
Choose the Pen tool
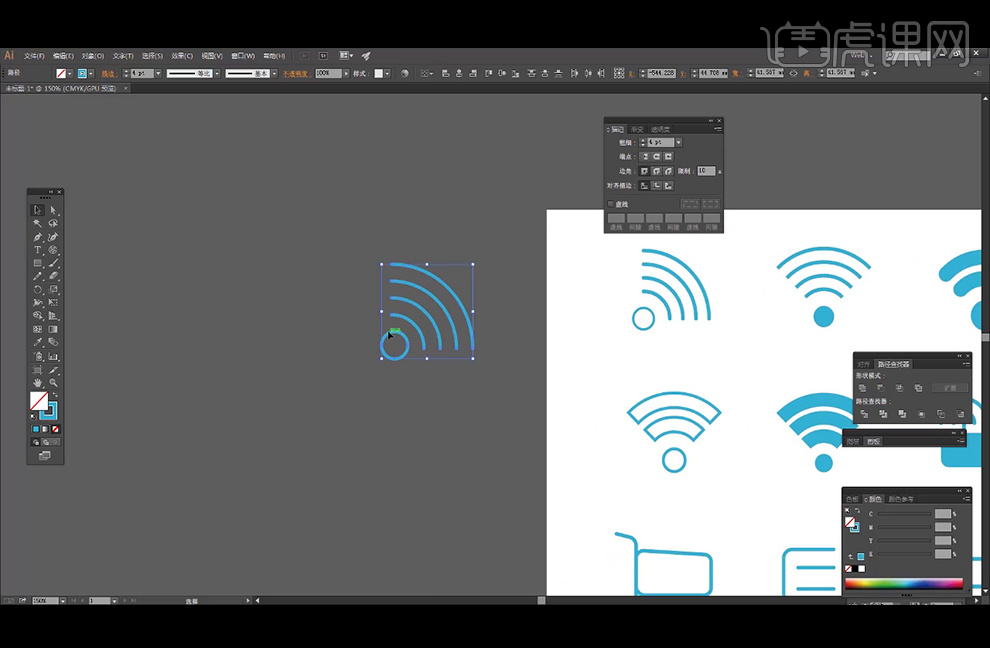coord(38,237)
